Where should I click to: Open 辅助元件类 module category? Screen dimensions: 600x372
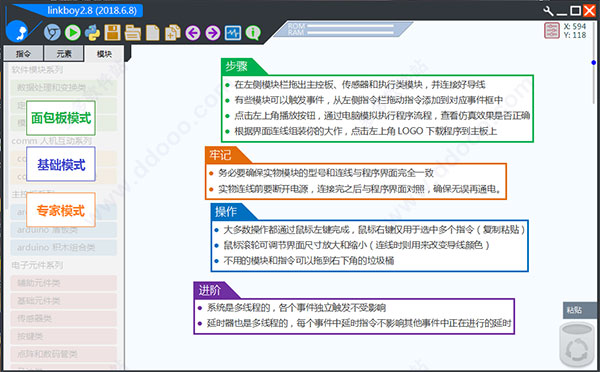(64, 283)
